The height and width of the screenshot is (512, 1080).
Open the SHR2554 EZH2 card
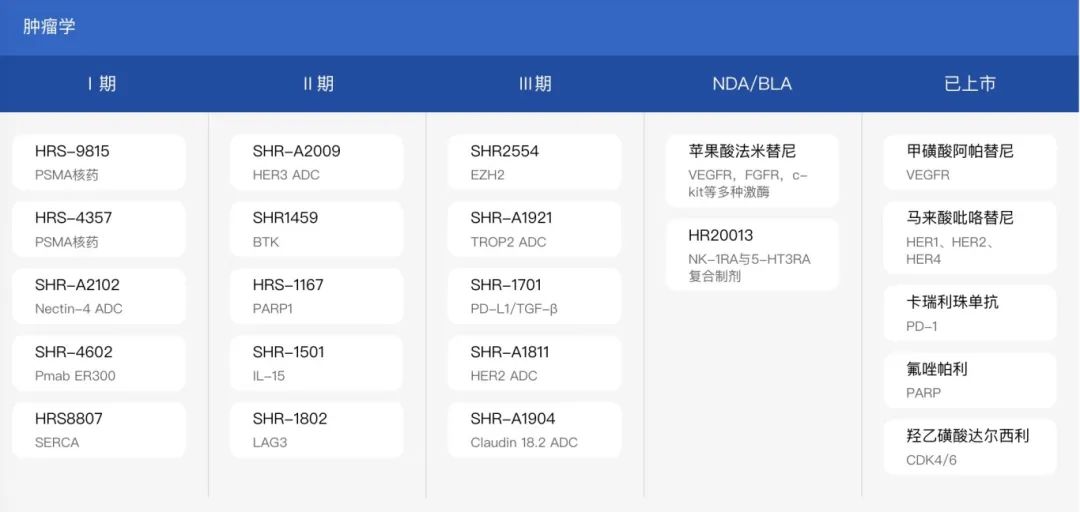pos(534,162)
